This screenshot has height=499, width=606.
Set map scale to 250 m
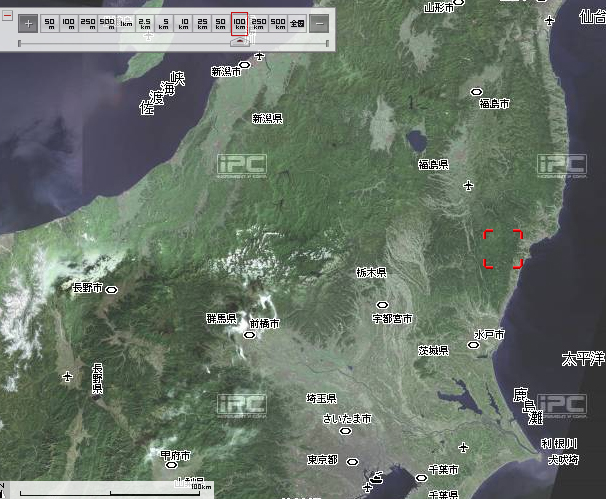pos(87,23)
